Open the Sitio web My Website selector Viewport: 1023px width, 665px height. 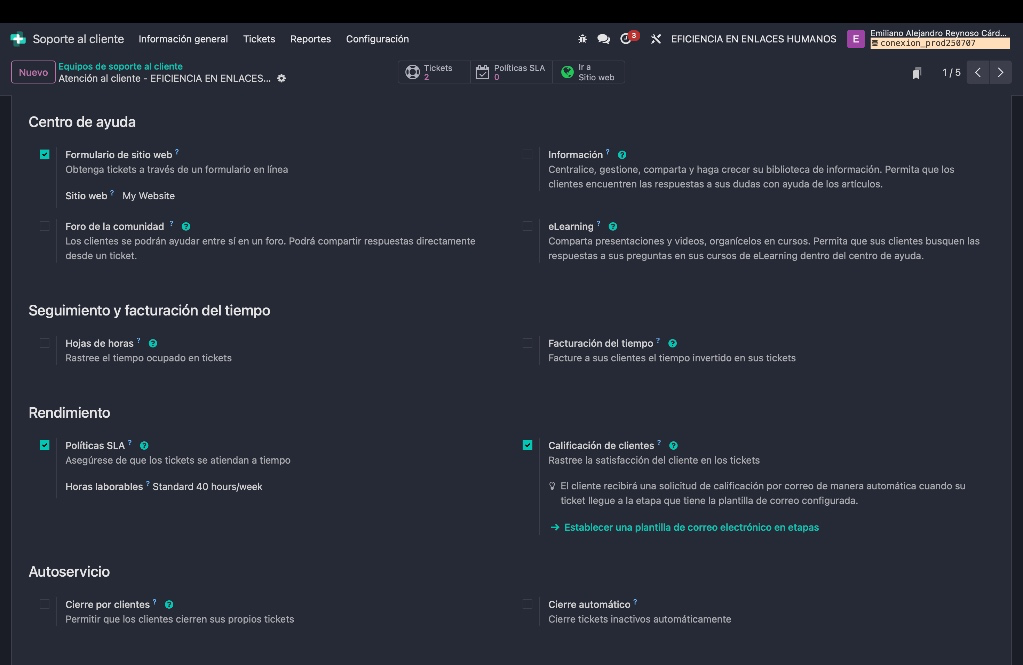click(149, 196)
